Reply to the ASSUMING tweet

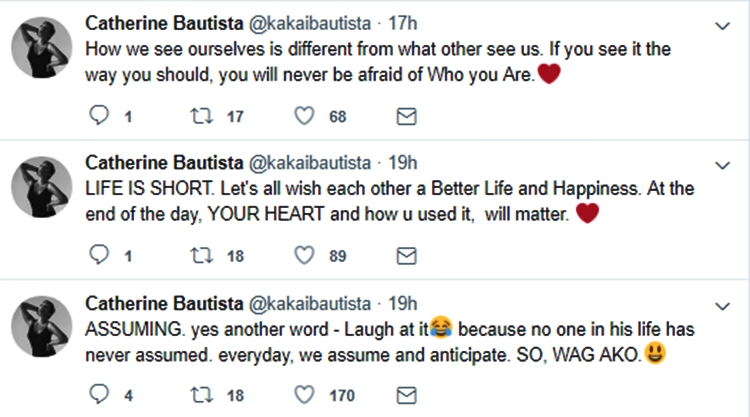(98, 395)
